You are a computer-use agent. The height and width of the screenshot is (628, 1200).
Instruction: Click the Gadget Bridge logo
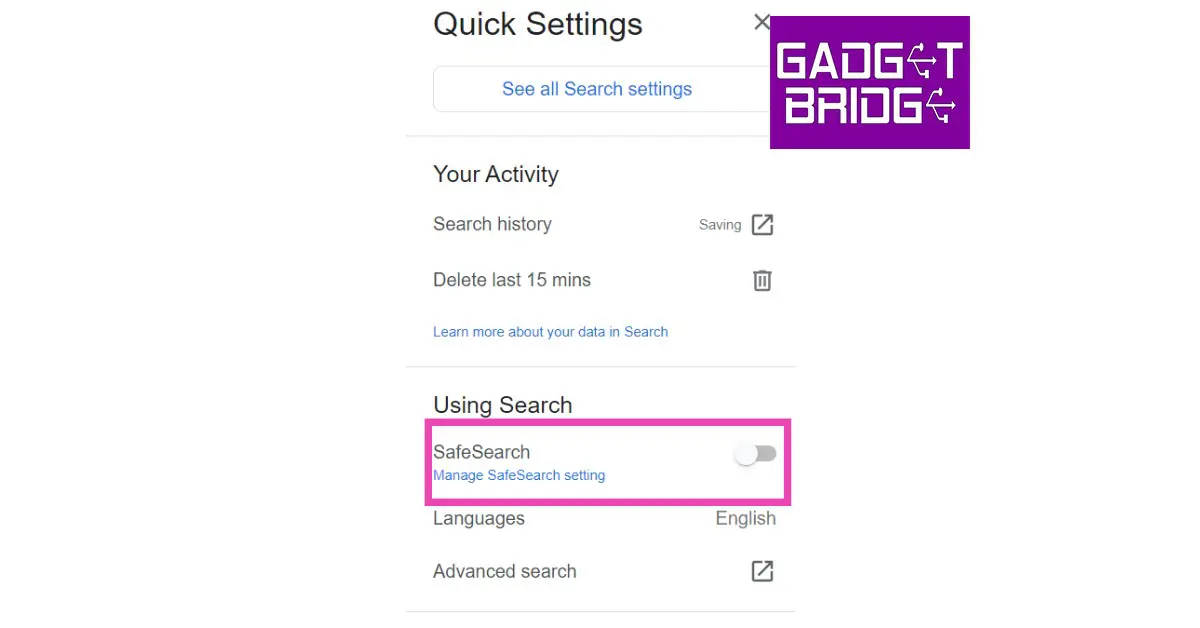[x=869, y=82]
